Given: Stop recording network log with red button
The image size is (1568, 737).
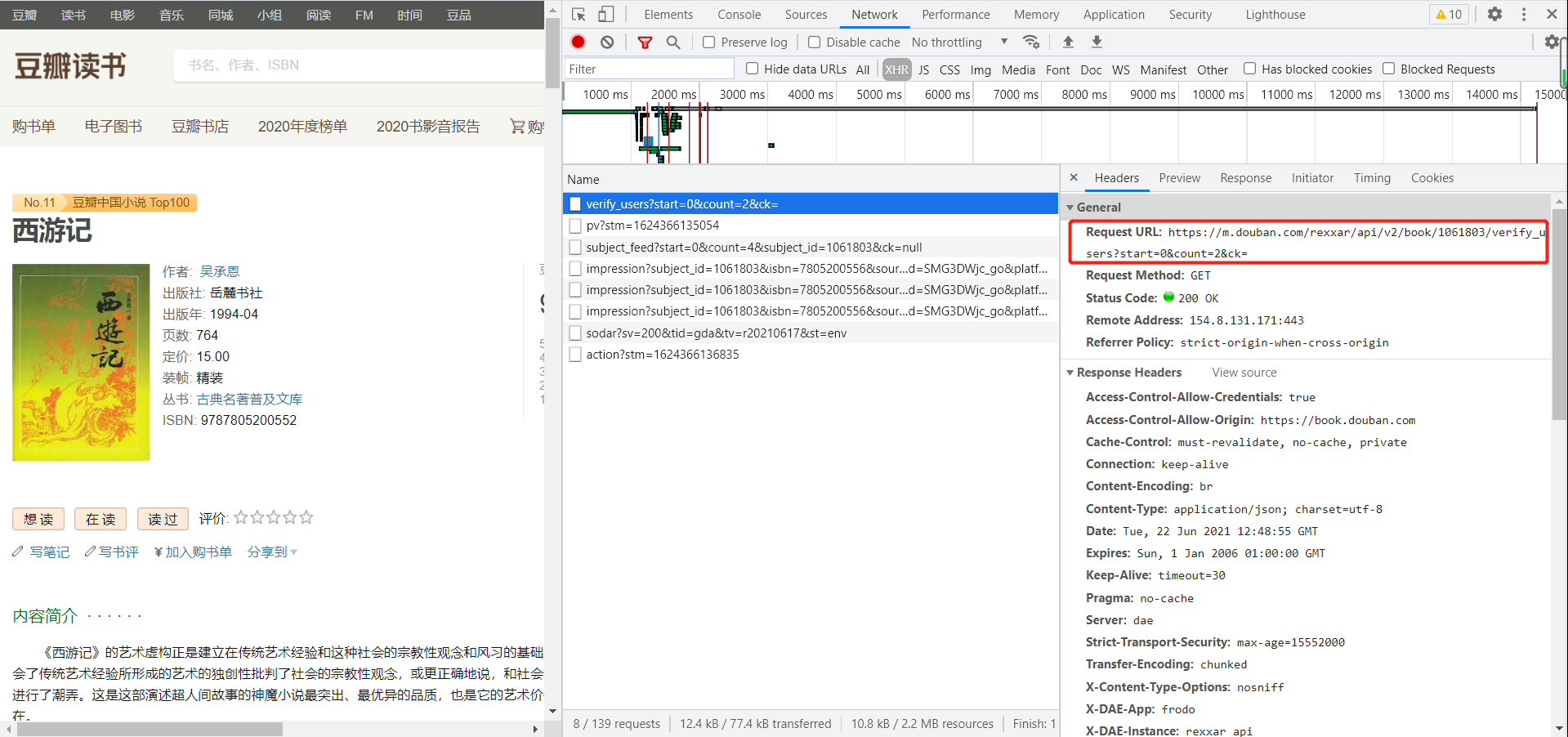Looking at the screenshot, I should tap(579, 42).
